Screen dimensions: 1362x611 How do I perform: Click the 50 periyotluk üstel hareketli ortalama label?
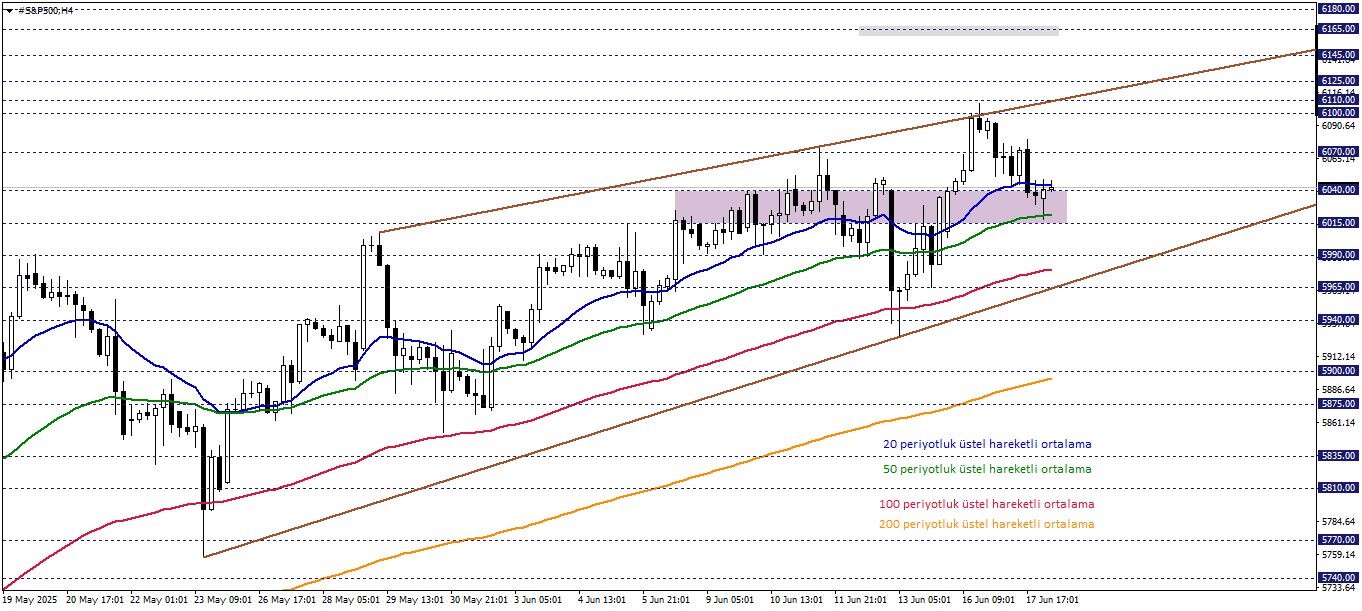click(987, 469)
